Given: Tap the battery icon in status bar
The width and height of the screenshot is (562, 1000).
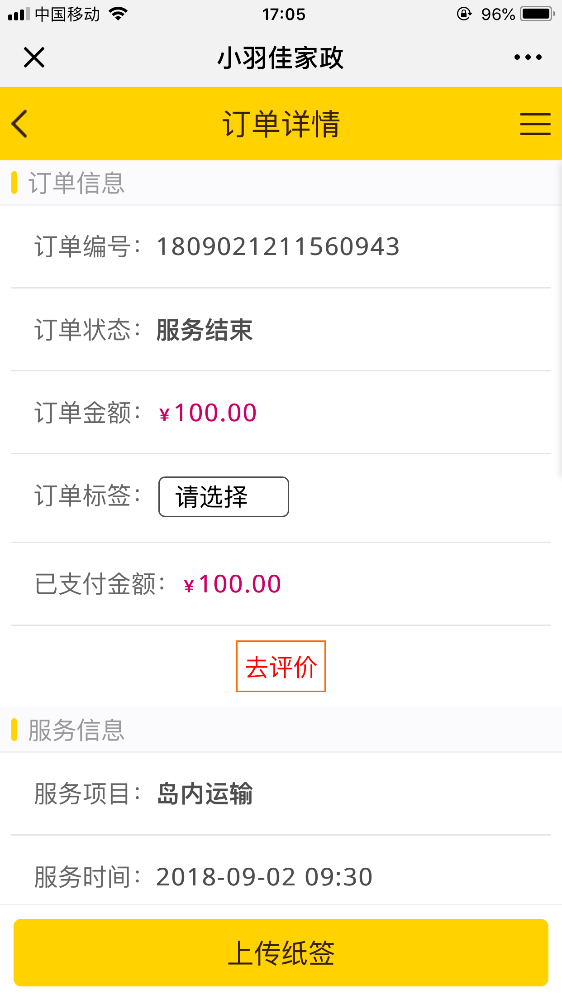Looking at the screenshot, I should click(x=537, y=13).
